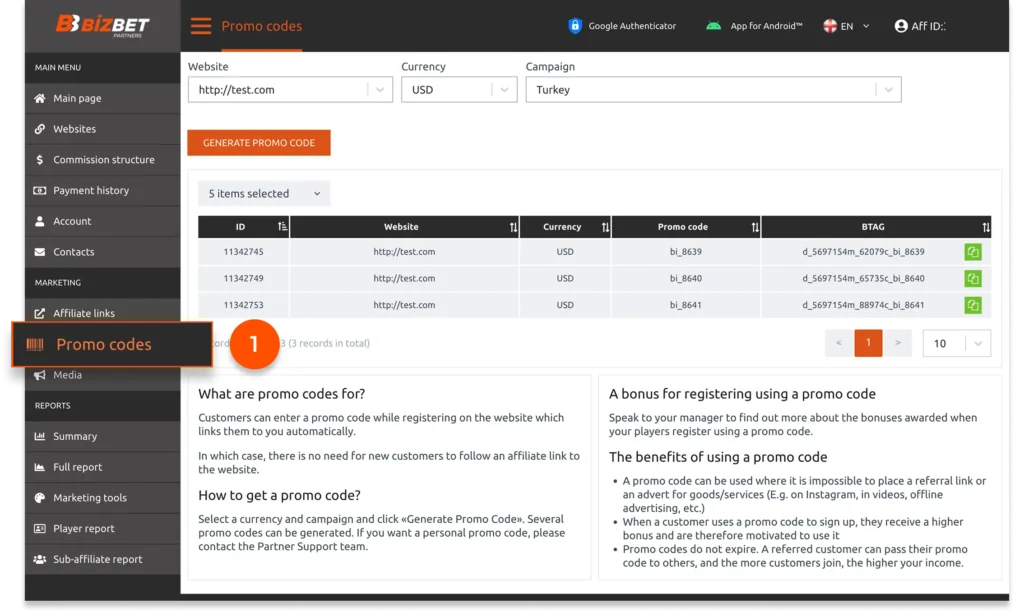This screenshot has height=612, width=1024.
Task: Open Google Authenticator shield icon
Action: tap(575, 25)
